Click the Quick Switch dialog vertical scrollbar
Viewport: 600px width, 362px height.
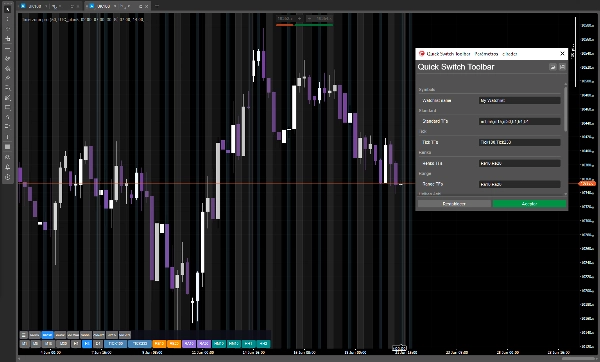pos(566,109)
